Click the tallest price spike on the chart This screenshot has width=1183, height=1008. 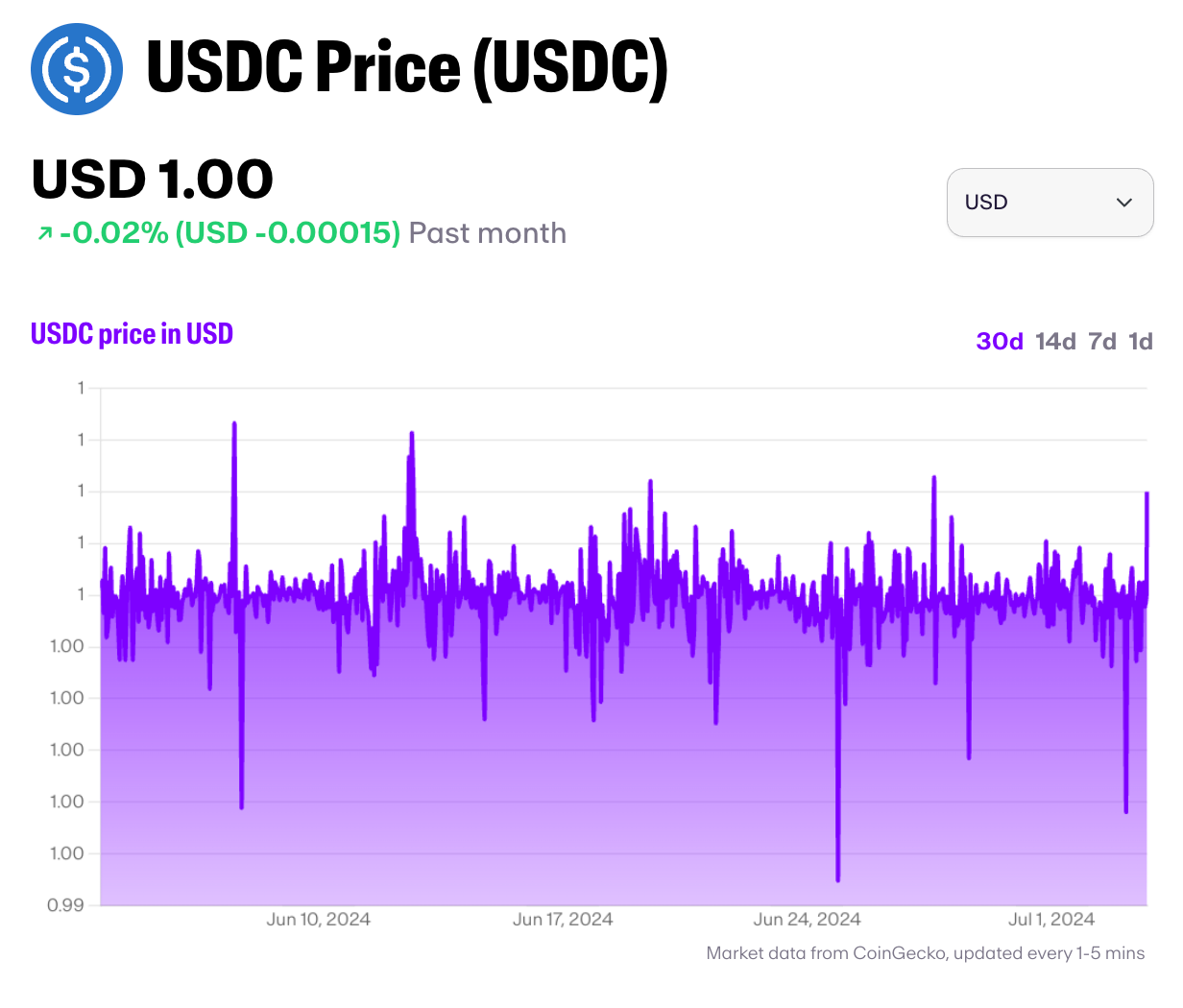click(x=235, y=422)
